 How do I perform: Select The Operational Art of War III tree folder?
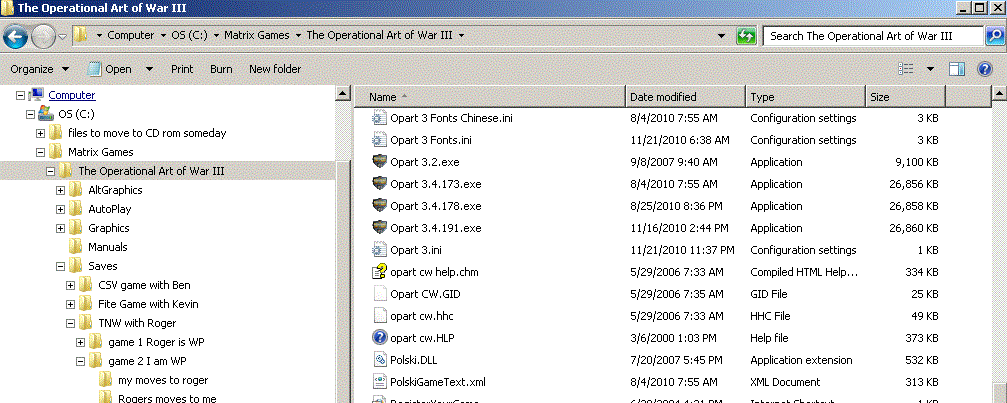[x=152, y=171]
